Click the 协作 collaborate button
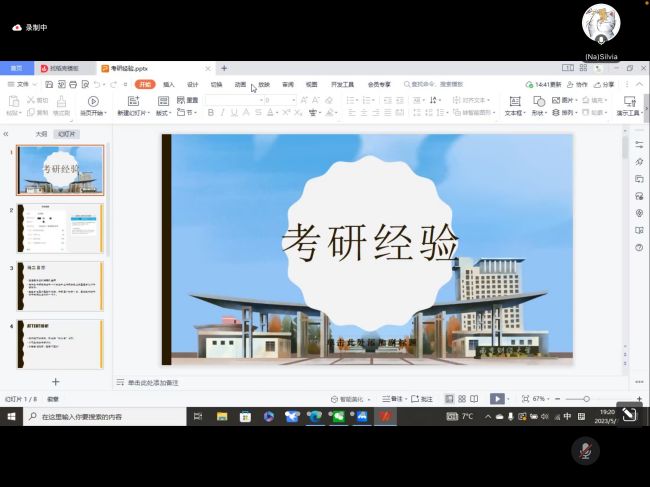 (x=578, y=85)
